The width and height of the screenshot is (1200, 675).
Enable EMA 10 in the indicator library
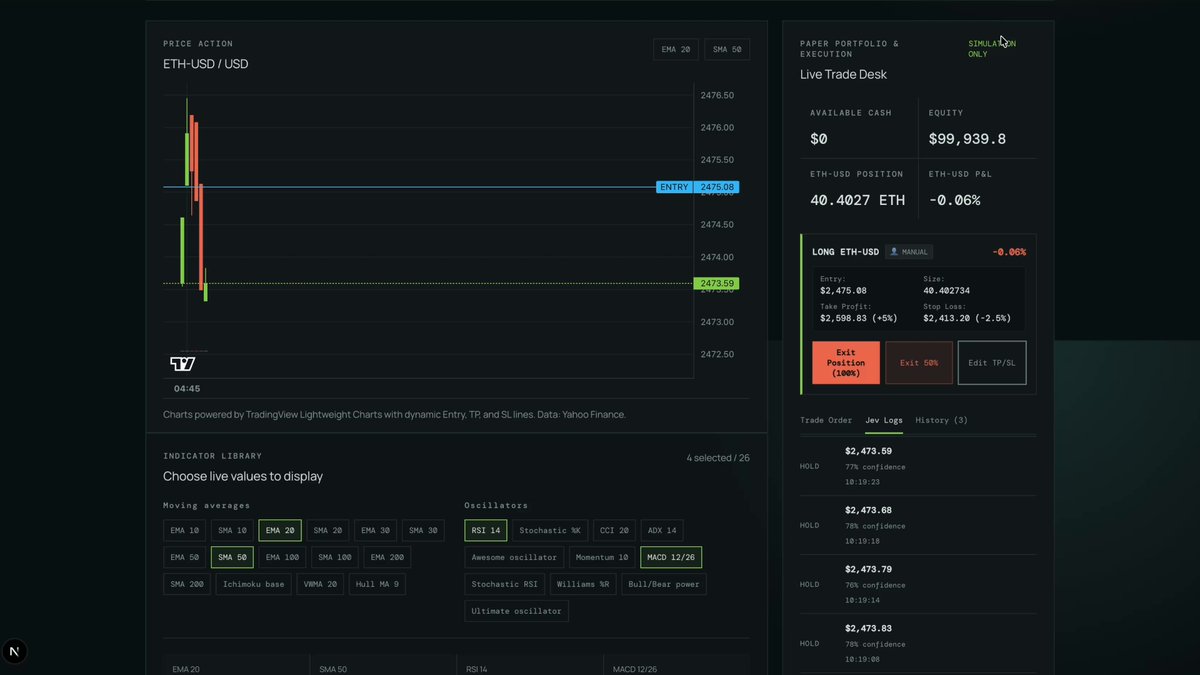pos(185,530)
